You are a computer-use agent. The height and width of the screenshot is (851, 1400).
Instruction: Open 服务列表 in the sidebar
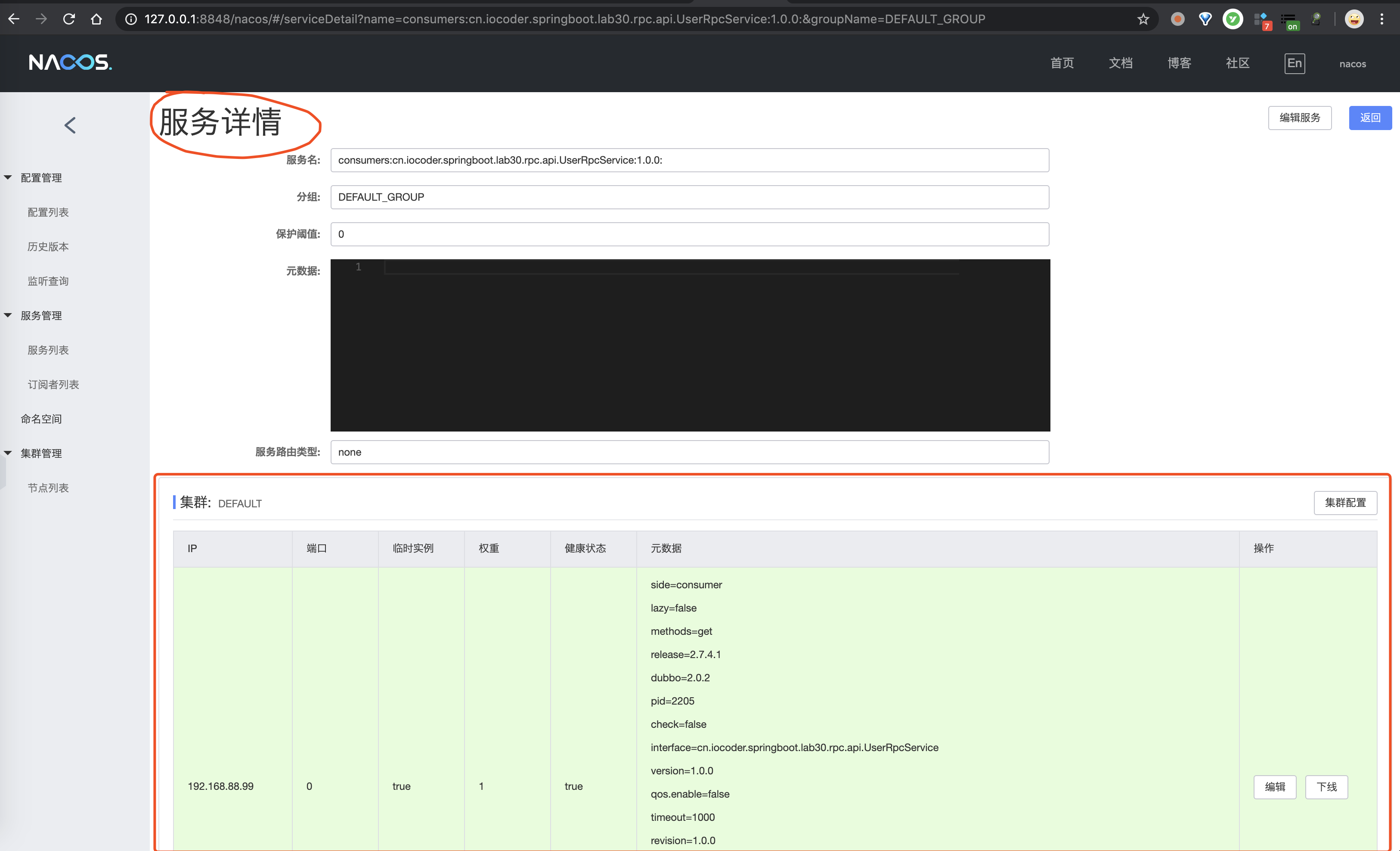point(48,350)
